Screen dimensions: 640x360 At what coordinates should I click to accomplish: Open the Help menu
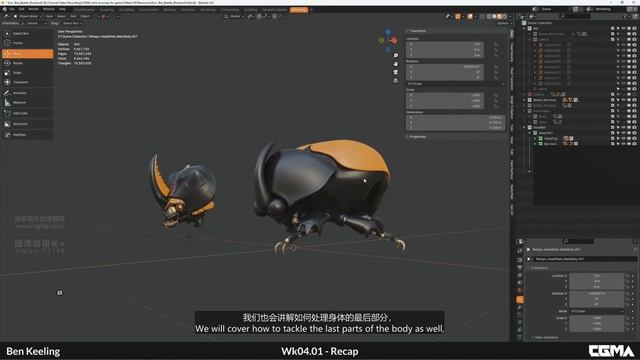pos(62,9)
